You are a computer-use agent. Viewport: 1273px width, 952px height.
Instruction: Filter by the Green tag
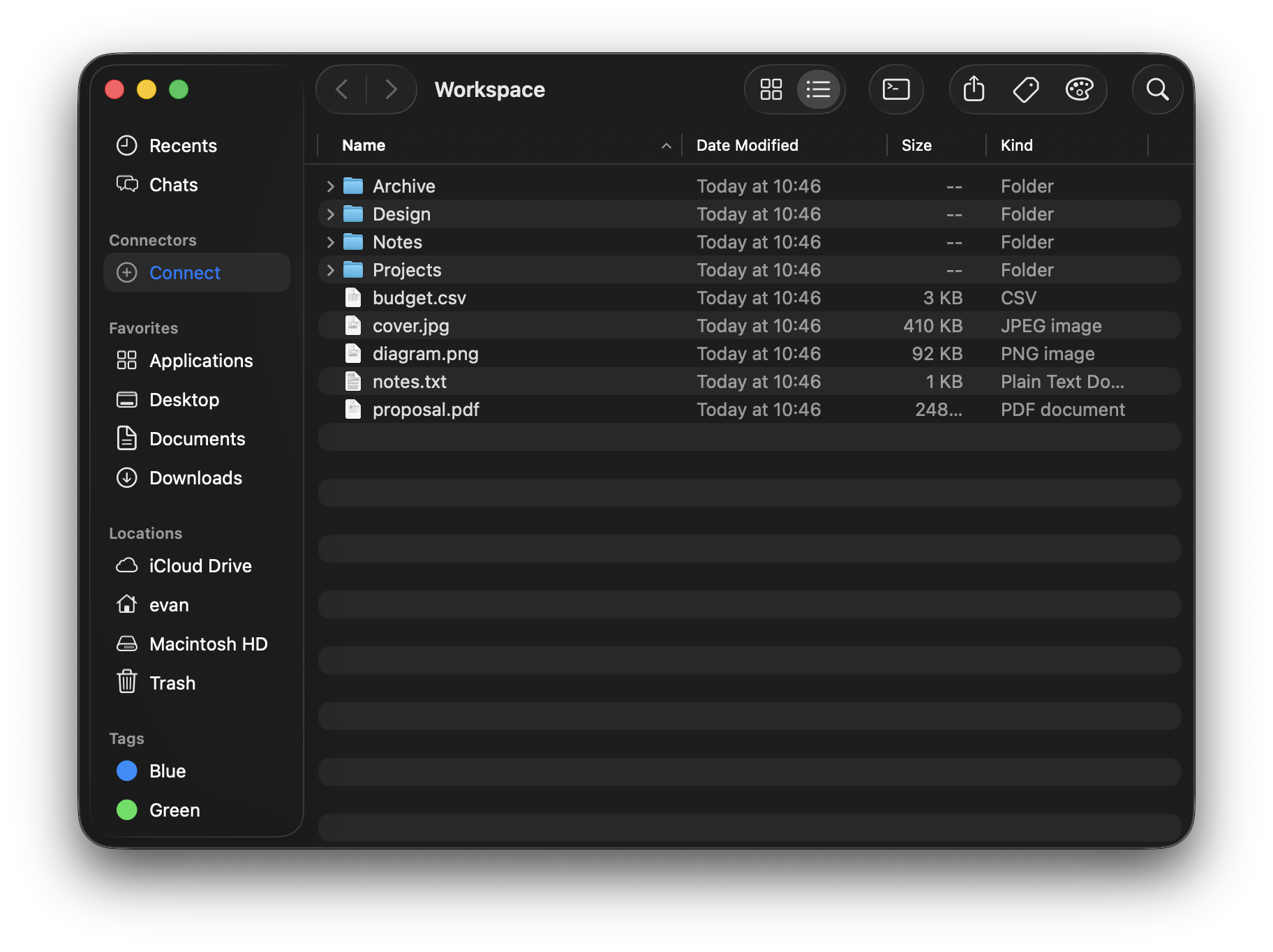click(x=196, y=810)
